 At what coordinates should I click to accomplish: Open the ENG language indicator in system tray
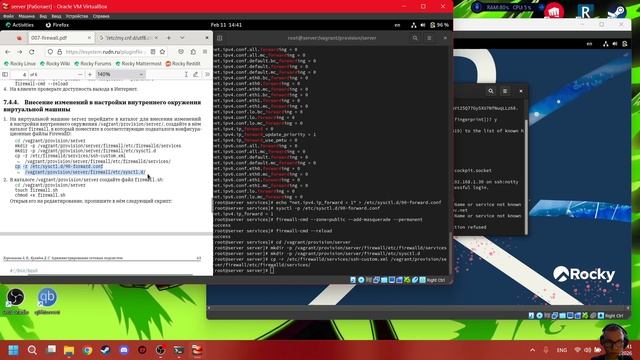[562, 350]
